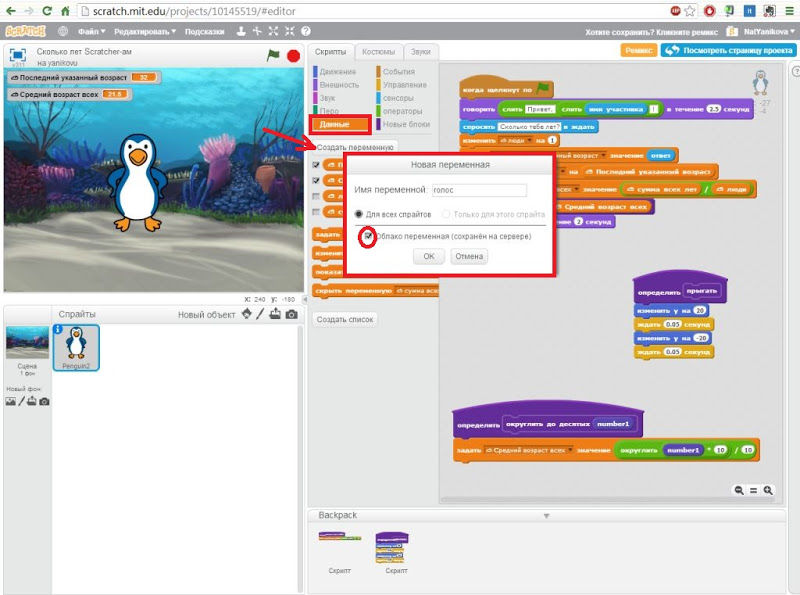Click 'Создать переменную' button
This screenshot has width=800, height=595.
[355, 147]
